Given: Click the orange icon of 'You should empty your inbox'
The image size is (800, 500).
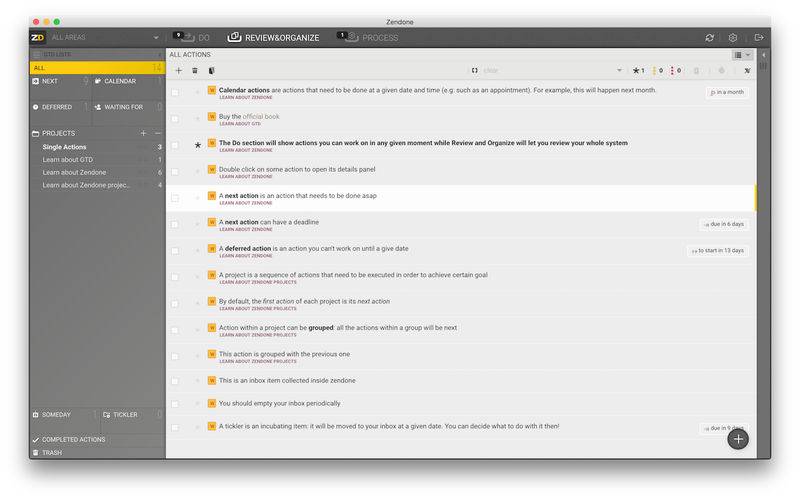Looking at the screenshot, I should pyautogui.click(x=212, y=404).
